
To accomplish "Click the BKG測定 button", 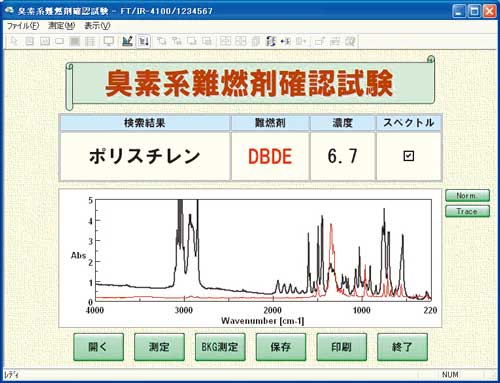I will pyautogui.click(x=220, y=347).
